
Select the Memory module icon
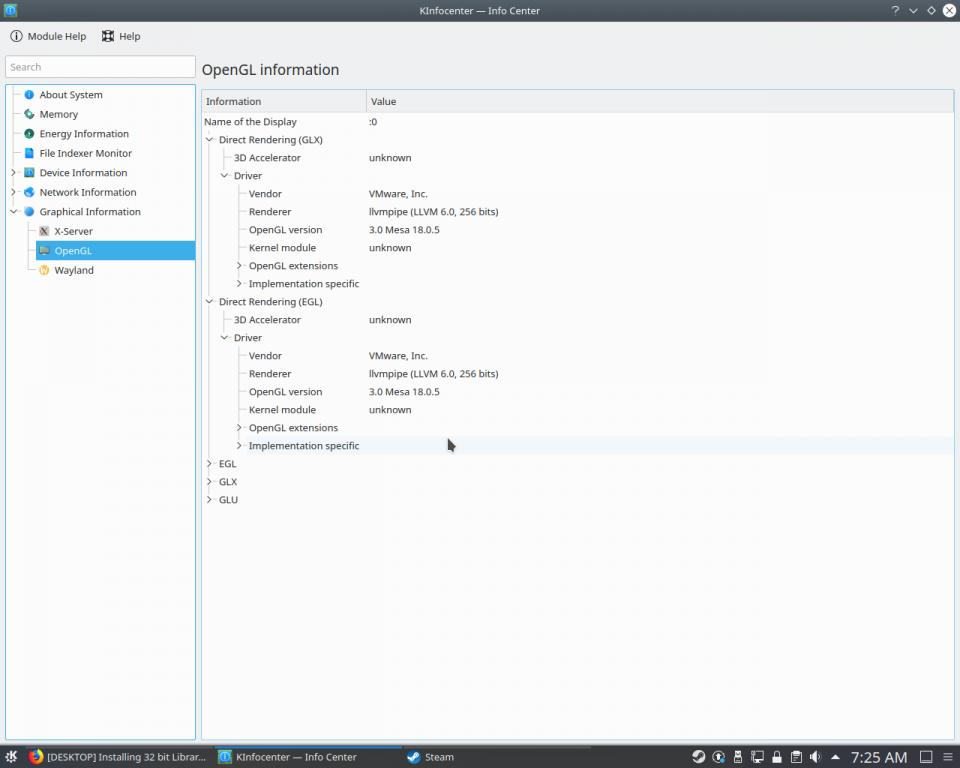click(29, 114)
